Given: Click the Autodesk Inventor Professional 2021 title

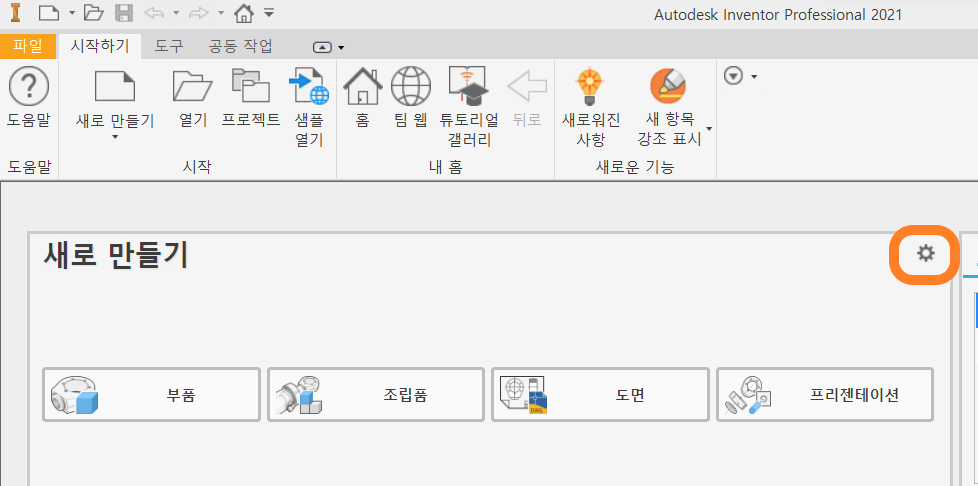Looking at the screenshot, I should (778, 14).
